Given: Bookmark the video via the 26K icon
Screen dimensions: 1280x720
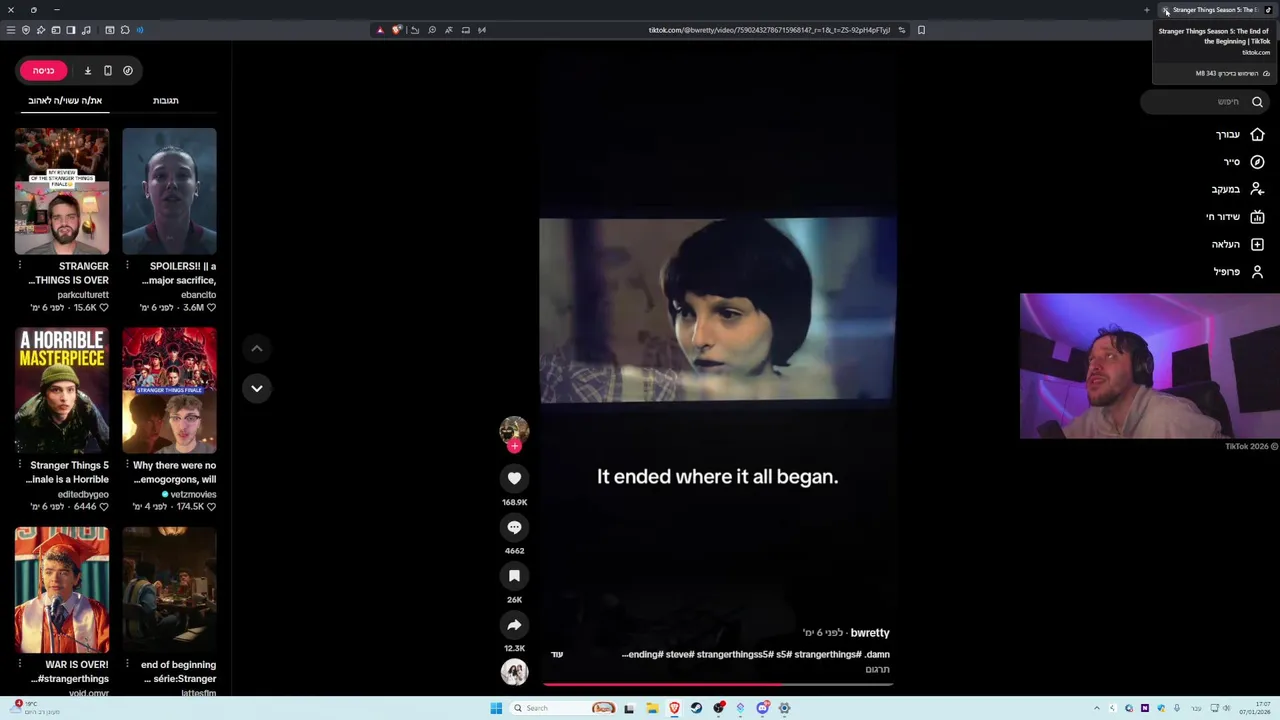Looking at the screenshot, I should pyautogui.click(x=514, y=576).
